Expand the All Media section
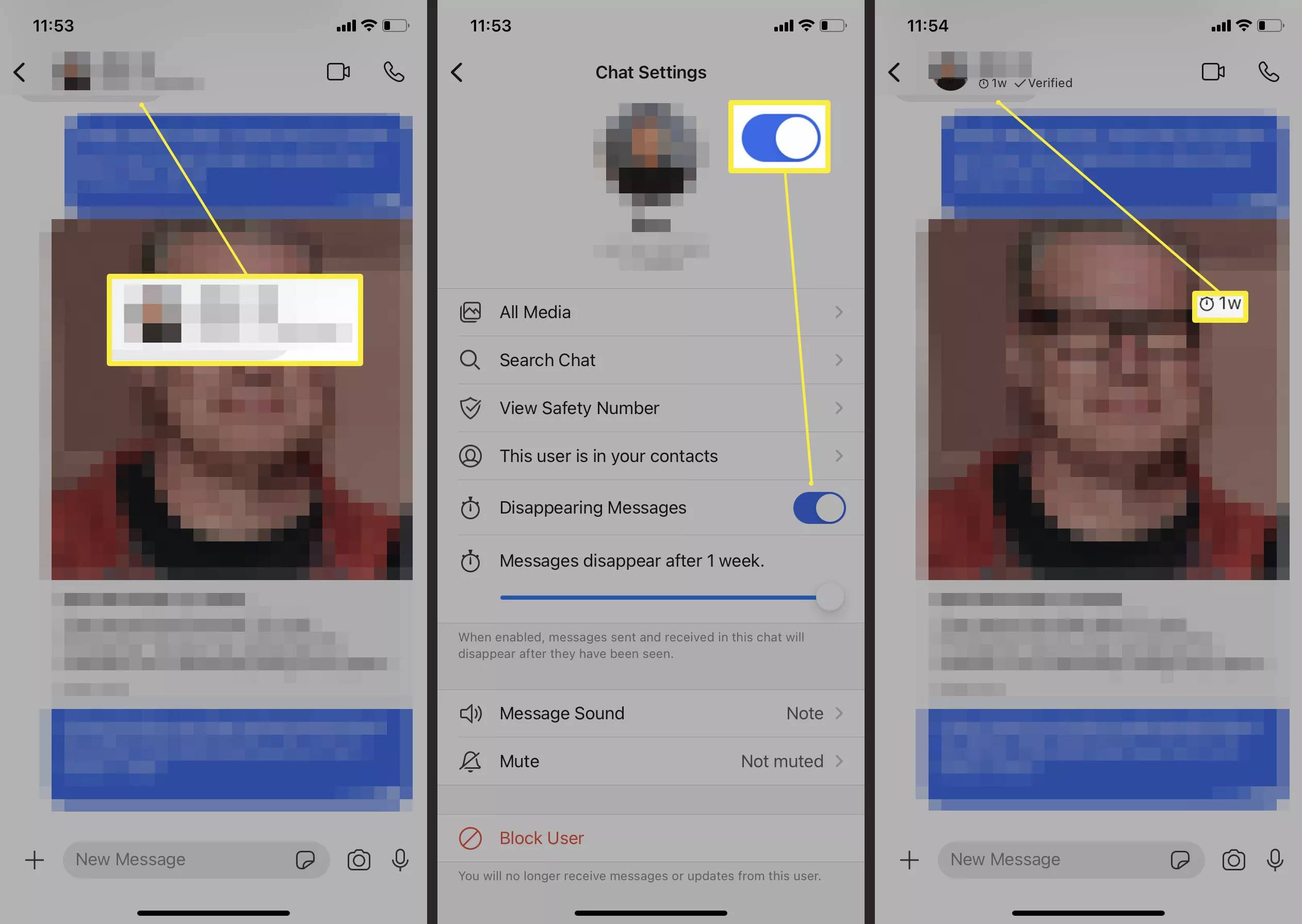Screen dimensions: 1302x924 (x=651, y=311)
